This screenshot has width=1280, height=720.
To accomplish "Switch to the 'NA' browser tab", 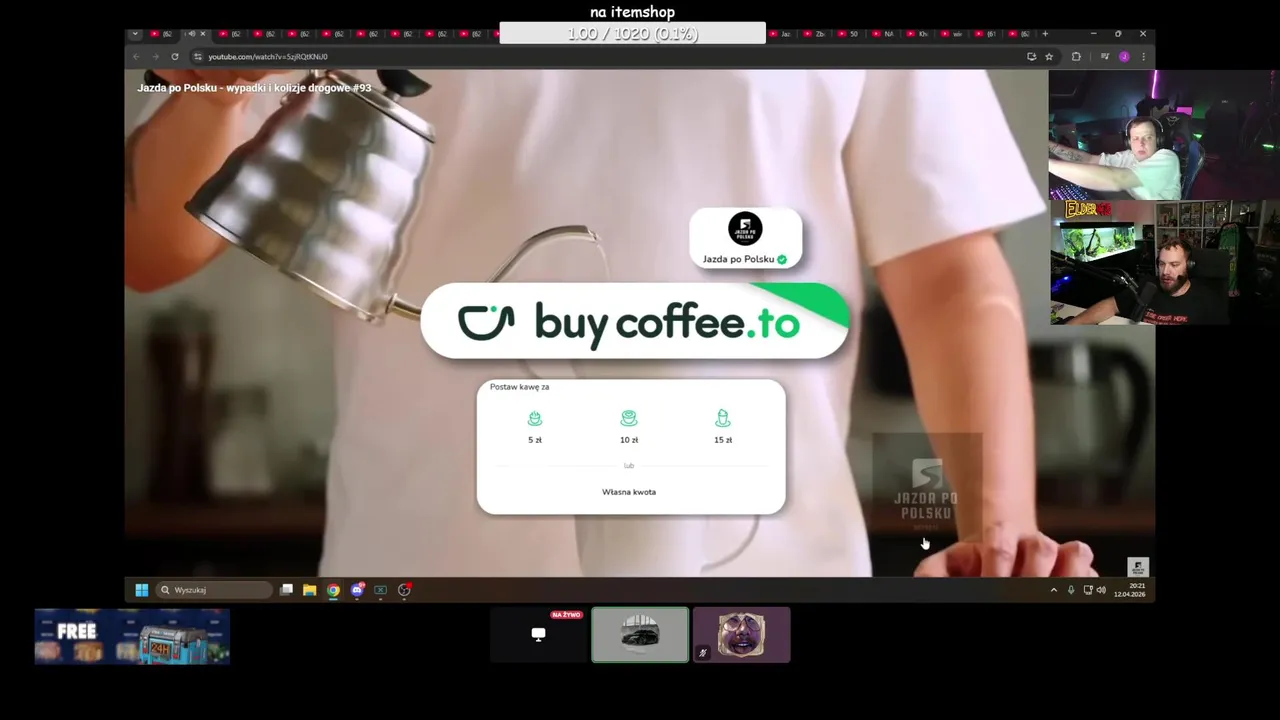I will click(x=884, y=34).
